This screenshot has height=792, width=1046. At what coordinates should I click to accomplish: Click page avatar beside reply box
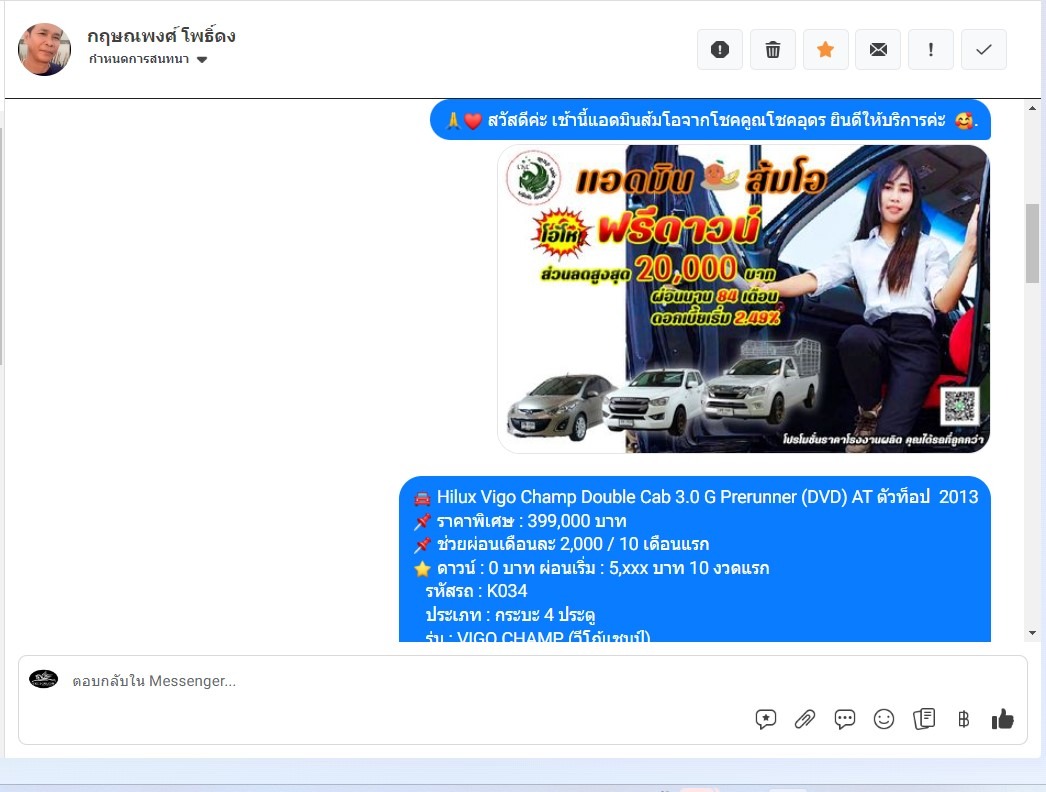[43, 679]
